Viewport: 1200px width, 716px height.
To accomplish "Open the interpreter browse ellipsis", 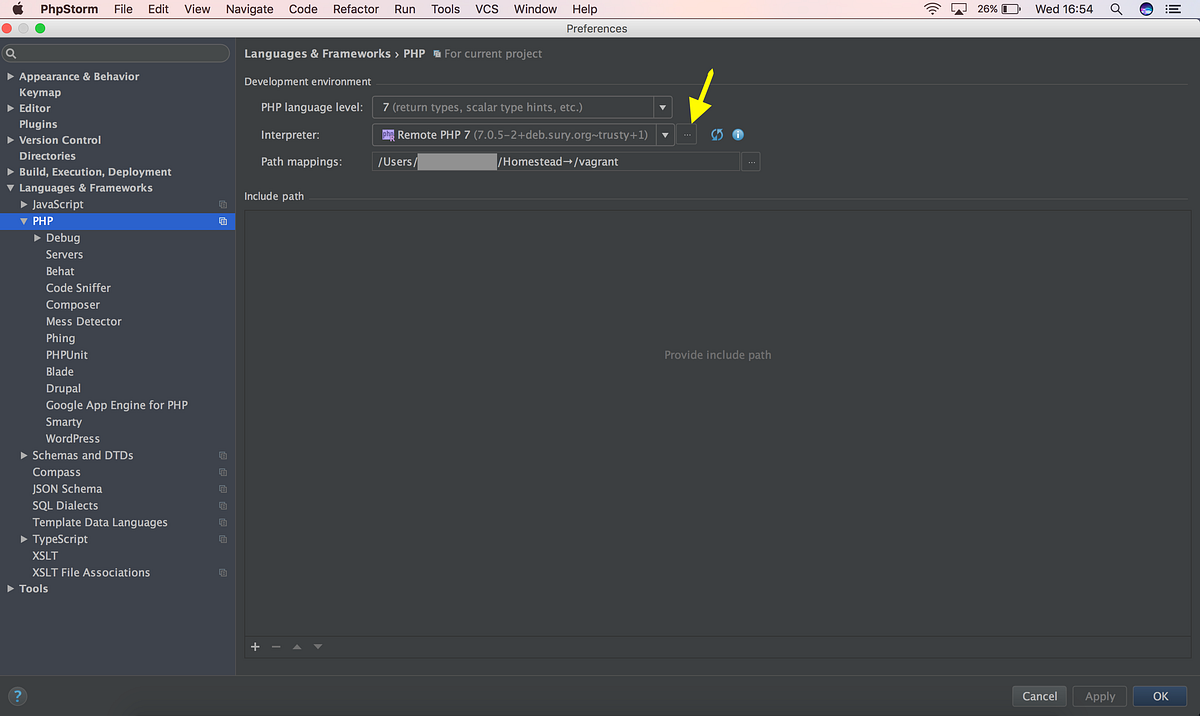I will [x=687, y=134].
